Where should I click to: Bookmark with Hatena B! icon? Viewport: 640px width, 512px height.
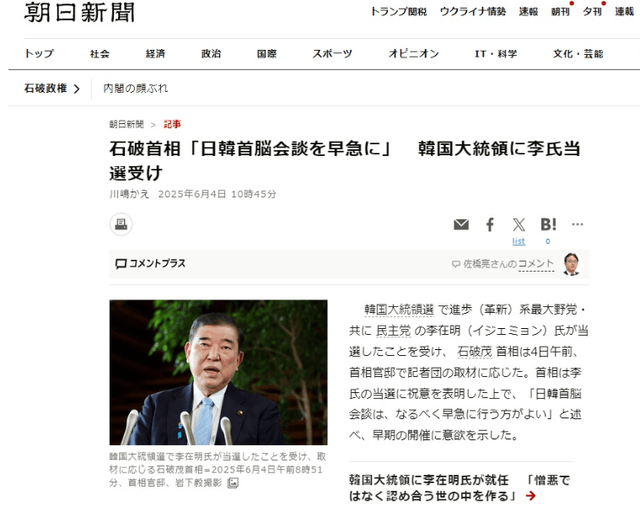click(548, 224)
